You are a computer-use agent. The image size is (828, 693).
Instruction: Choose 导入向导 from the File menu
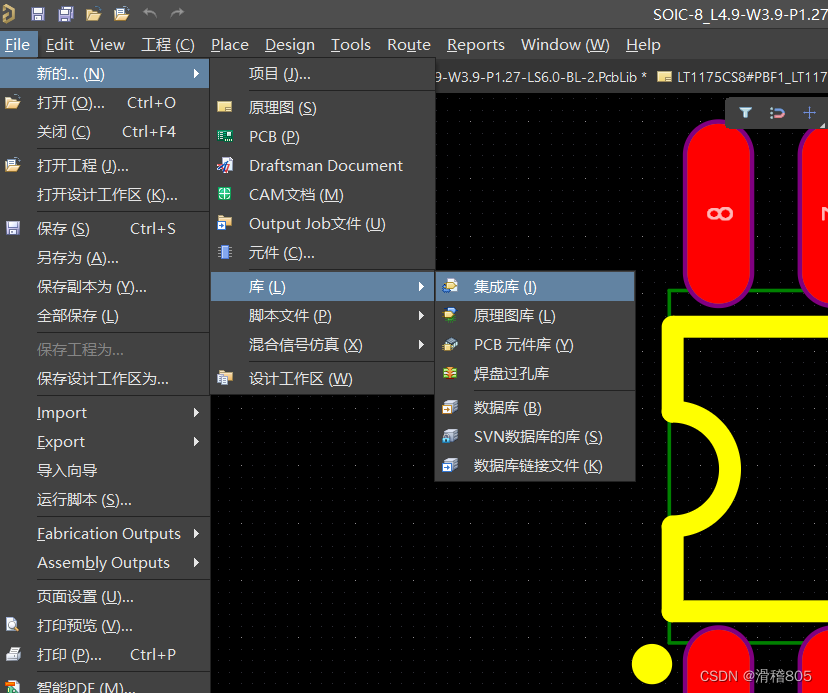click(x=105, y=471)
